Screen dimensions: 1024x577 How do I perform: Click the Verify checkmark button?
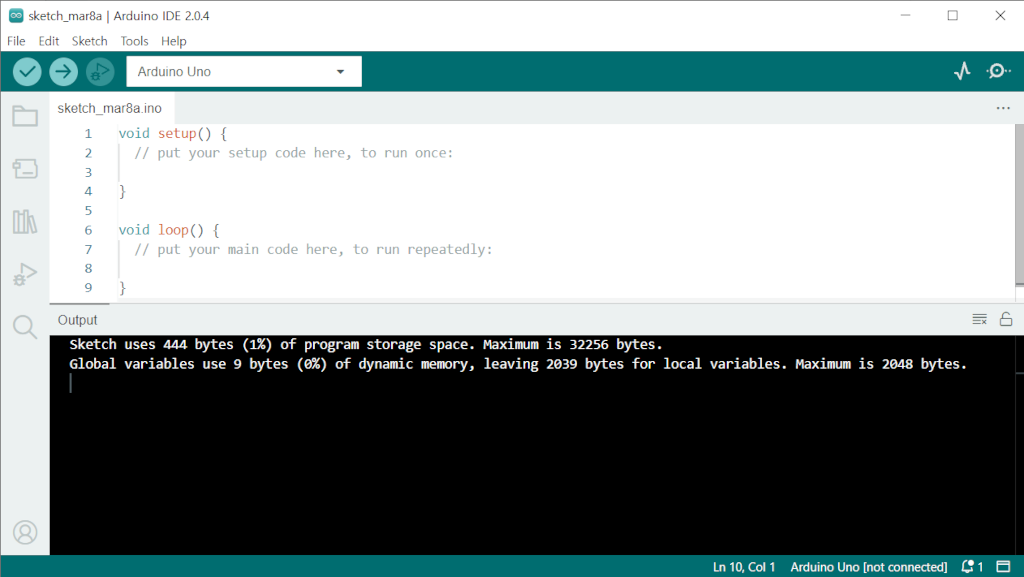(x=27, y=72)
